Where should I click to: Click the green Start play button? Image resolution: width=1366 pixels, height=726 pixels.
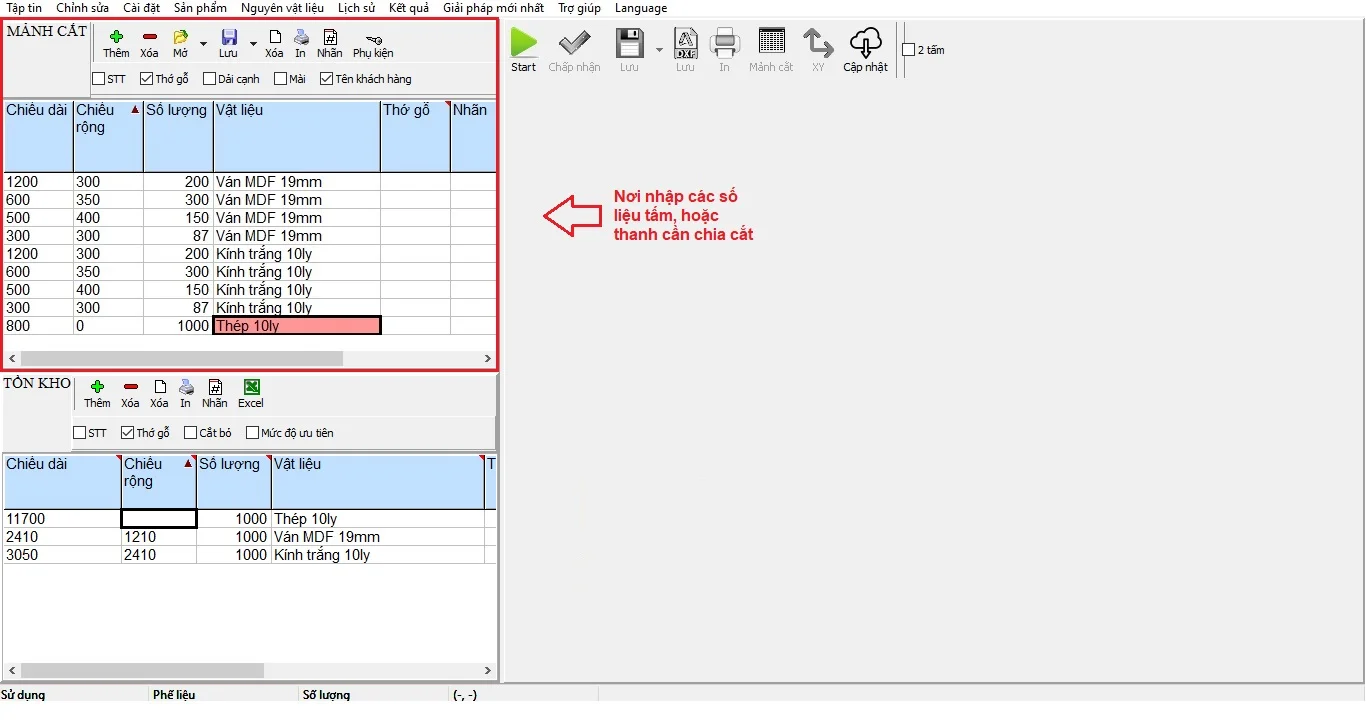524,43
